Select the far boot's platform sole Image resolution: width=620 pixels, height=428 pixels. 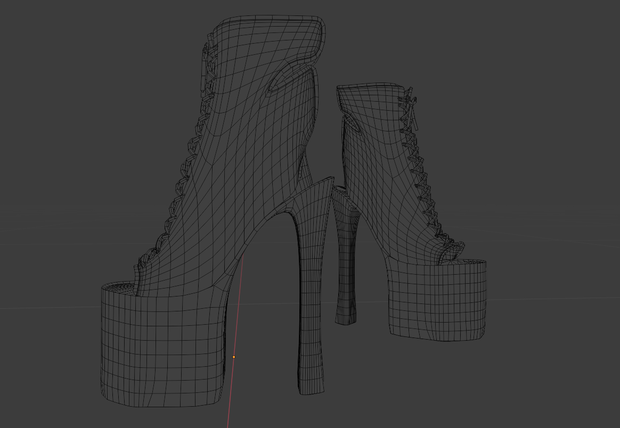tap(438, 300)
